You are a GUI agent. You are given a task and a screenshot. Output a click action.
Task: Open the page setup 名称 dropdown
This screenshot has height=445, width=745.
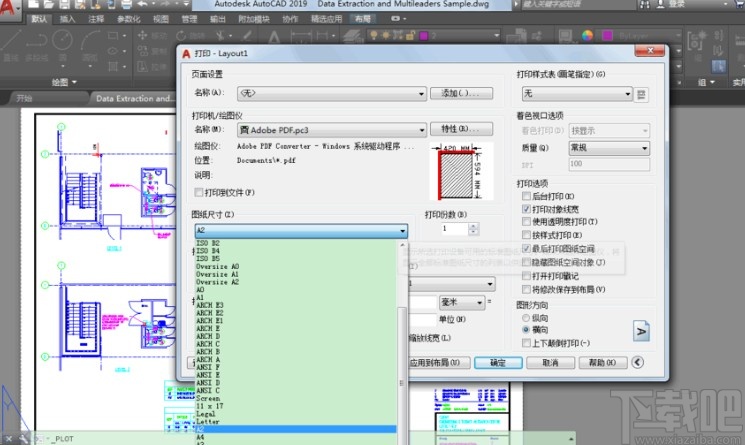tap(332, 94)
